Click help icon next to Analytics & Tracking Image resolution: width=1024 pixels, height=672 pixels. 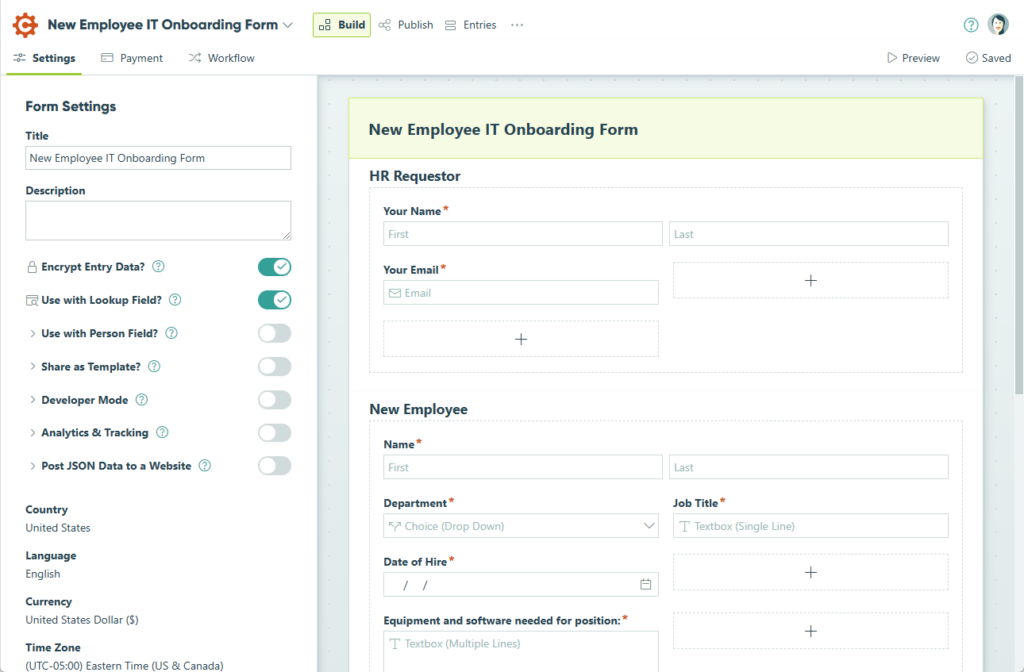click(x=162, y=432)
